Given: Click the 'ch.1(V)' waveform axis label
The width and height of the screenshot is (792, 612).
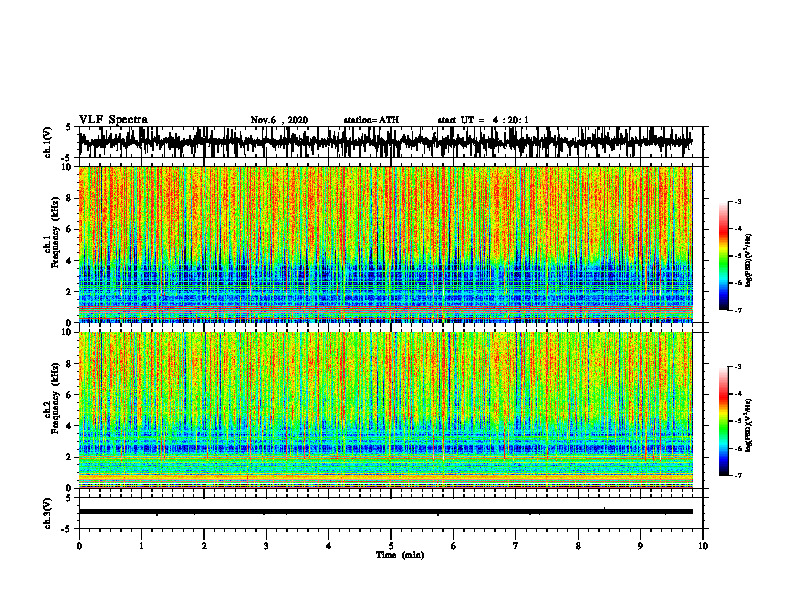Looking at the screenshot, I should pos(47,142).
